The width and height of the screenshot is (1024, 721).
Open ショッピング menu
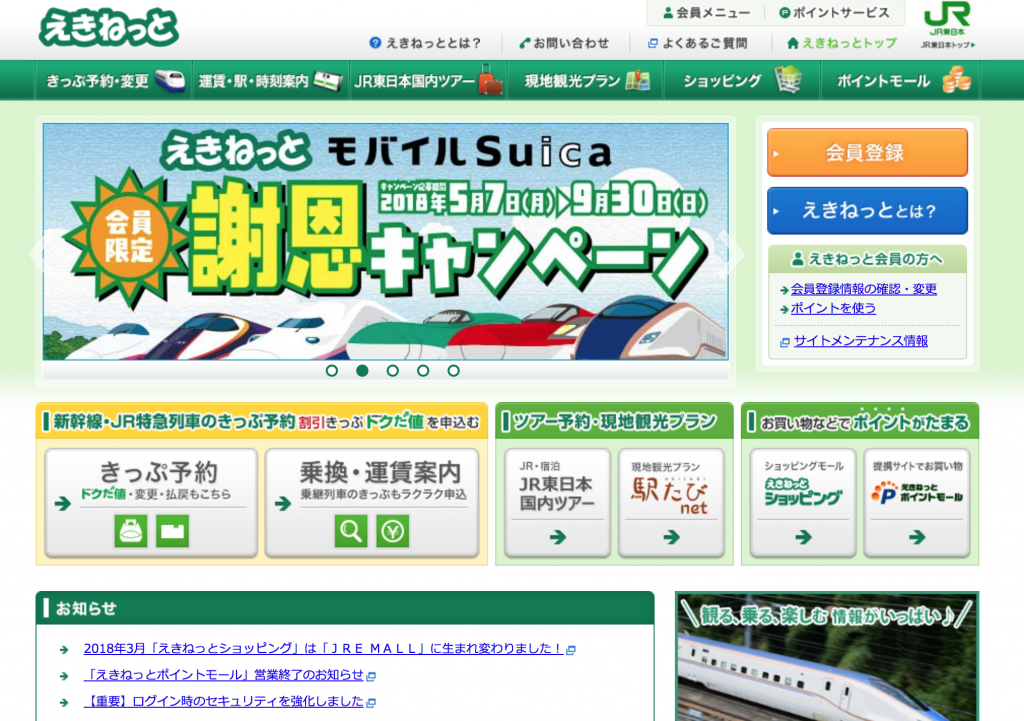pos(743,80)
